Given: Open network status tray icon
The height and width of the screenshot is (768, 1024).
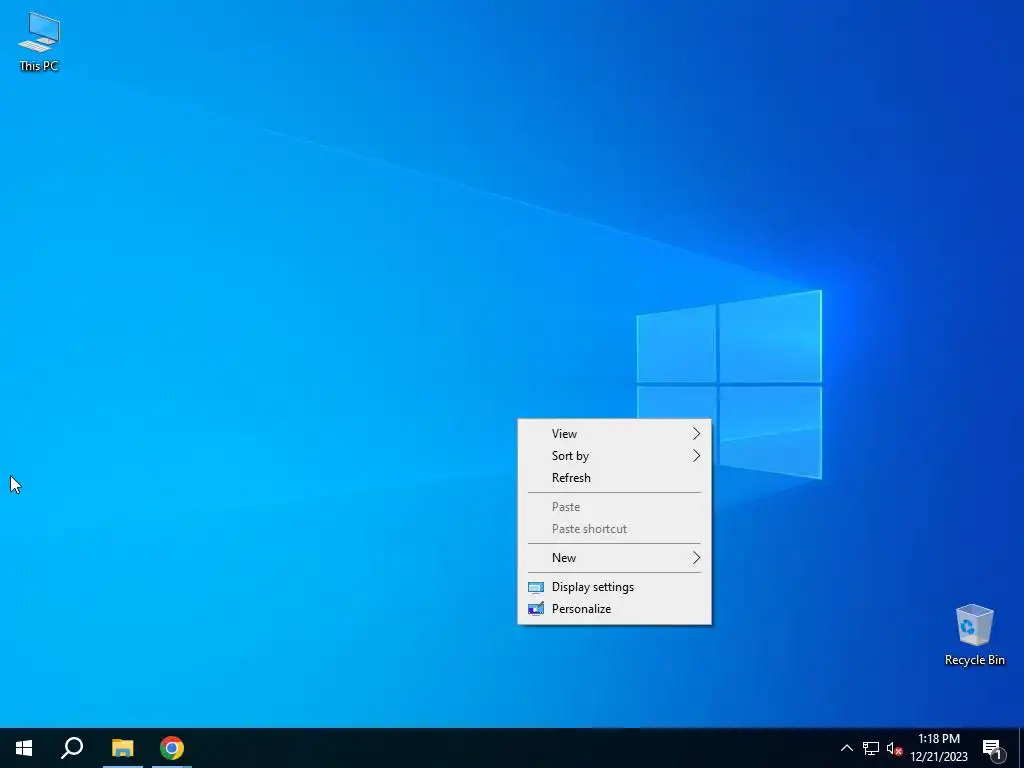Looking at the screenshot, I should [871, 748].
